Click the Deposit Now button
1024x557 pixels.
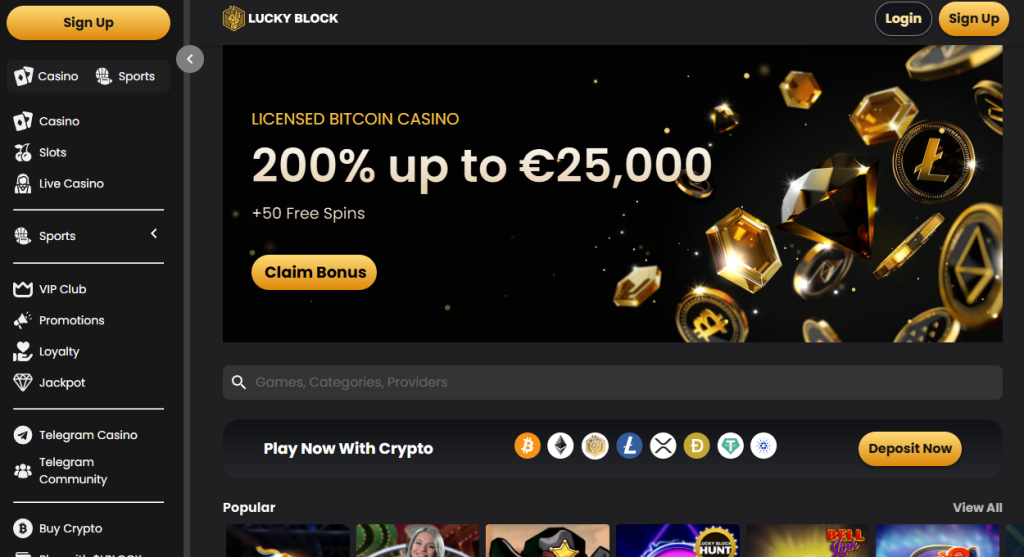910,449
